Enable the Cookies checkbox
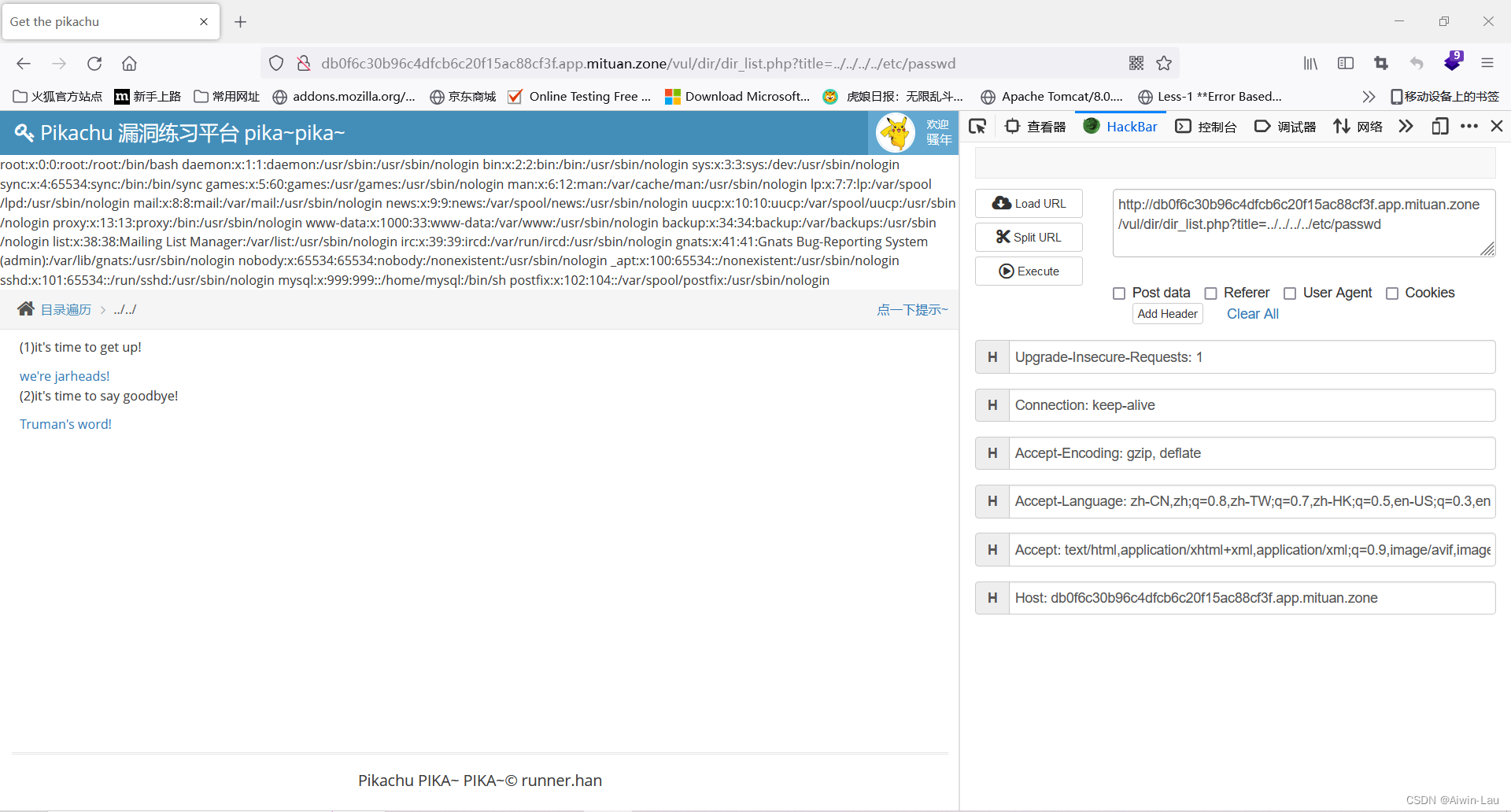Screen dimensions: 1511x812 pos(1392,293)
